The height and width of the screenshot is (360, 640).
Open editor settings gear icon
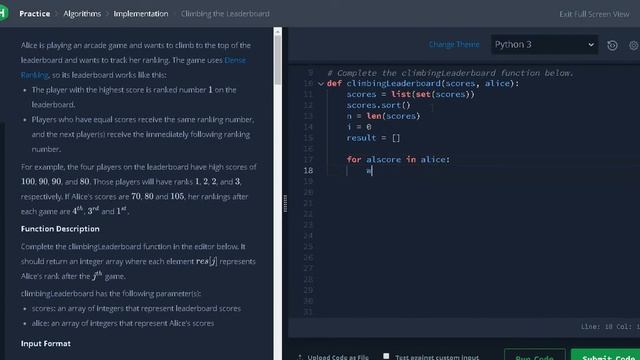(634, 45)
